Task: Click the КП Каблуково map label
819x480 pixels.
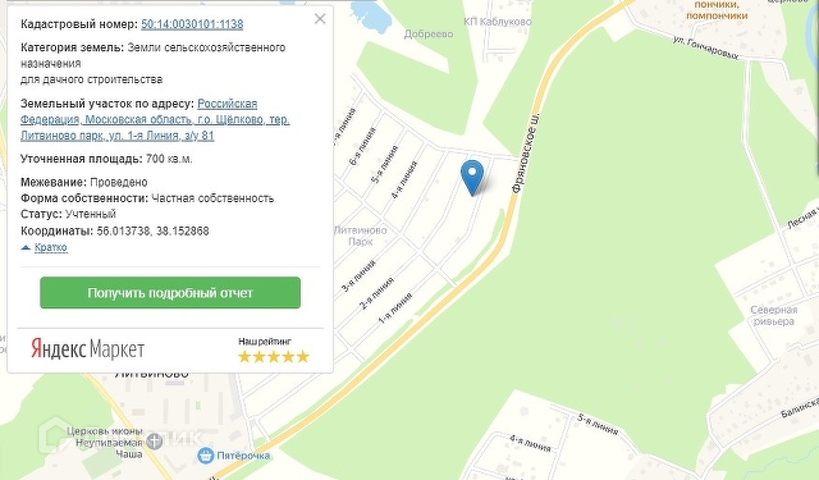Action: [x=497, y=22]
